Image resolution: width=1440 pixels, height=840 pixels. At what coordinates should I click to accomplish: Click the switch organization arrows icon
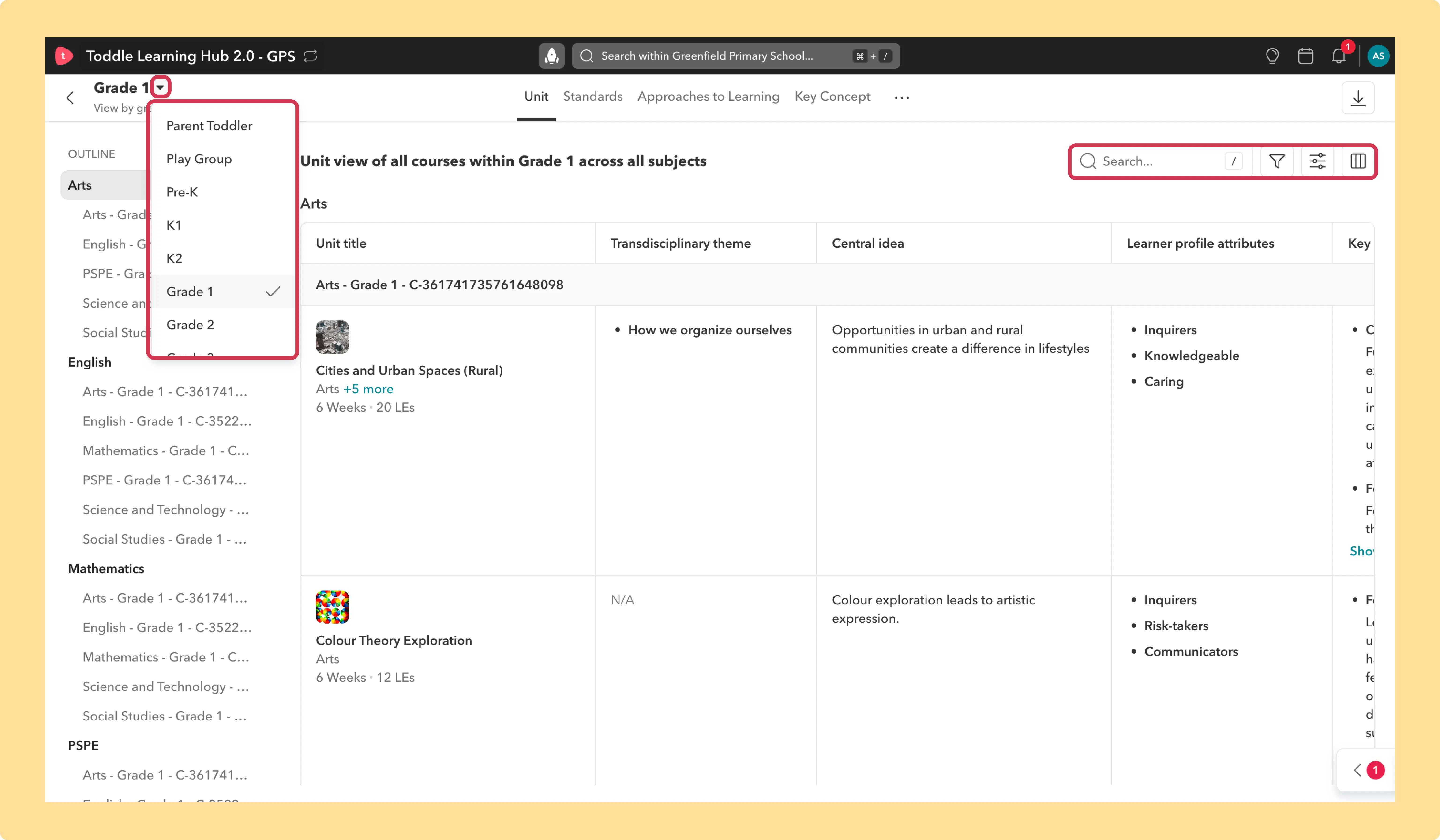click(310, 56)
